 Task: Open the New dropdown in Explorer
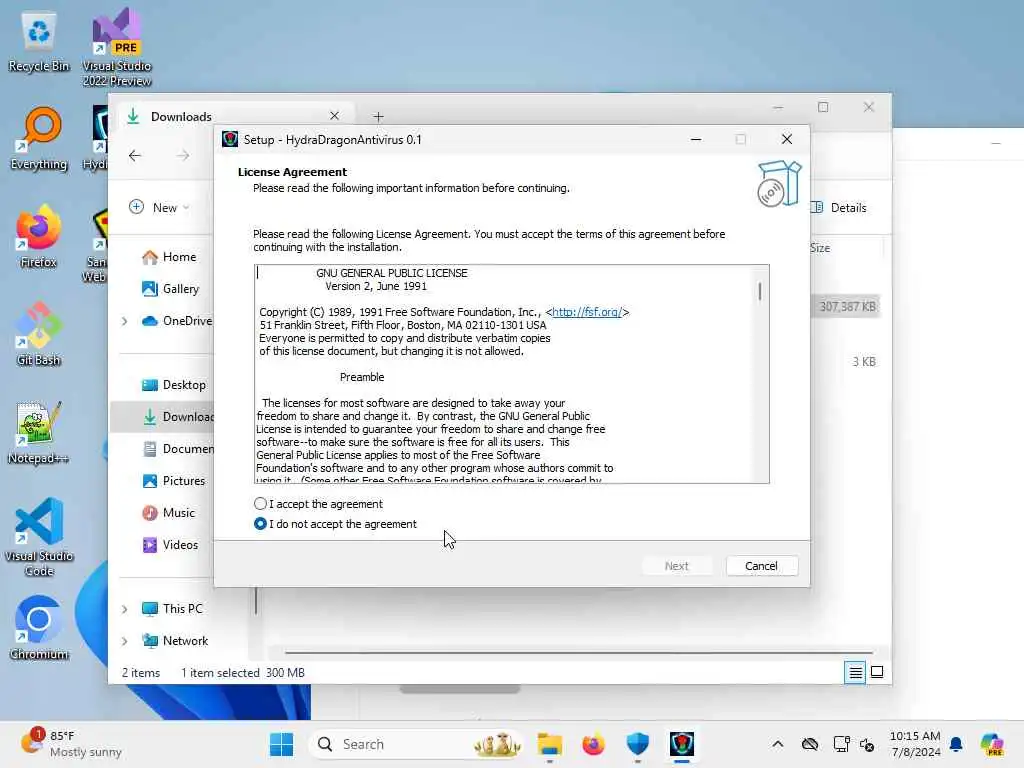(x=159, y=207)
